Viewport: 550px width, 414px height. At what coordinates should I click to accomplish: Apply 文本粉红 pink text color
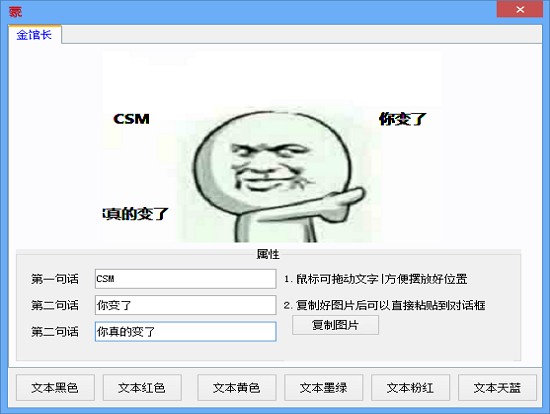410,387
